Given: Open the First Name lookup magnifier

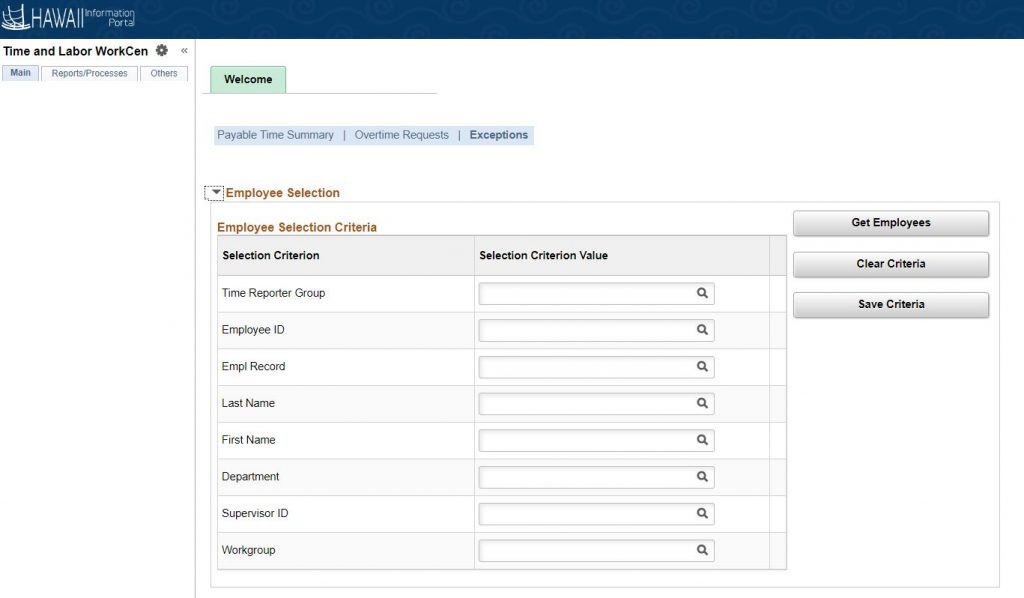Looking at the screenshot, I should click(x=703, y=440).
